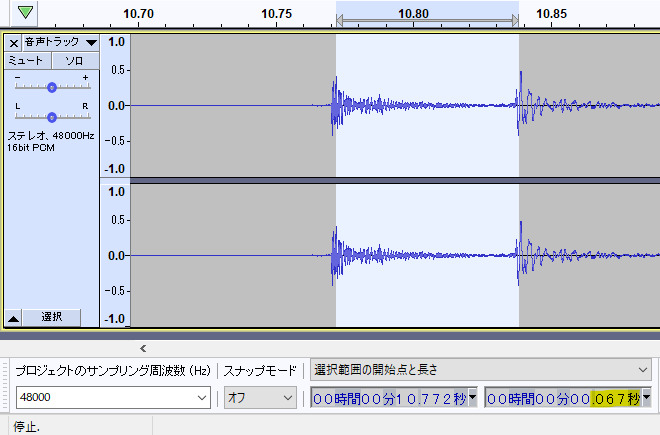Viewport: 660px width, 435px height.
Task: Click the horizontal scrollbar left arrow
Action: pyautogui.click(x=142, y=348)
